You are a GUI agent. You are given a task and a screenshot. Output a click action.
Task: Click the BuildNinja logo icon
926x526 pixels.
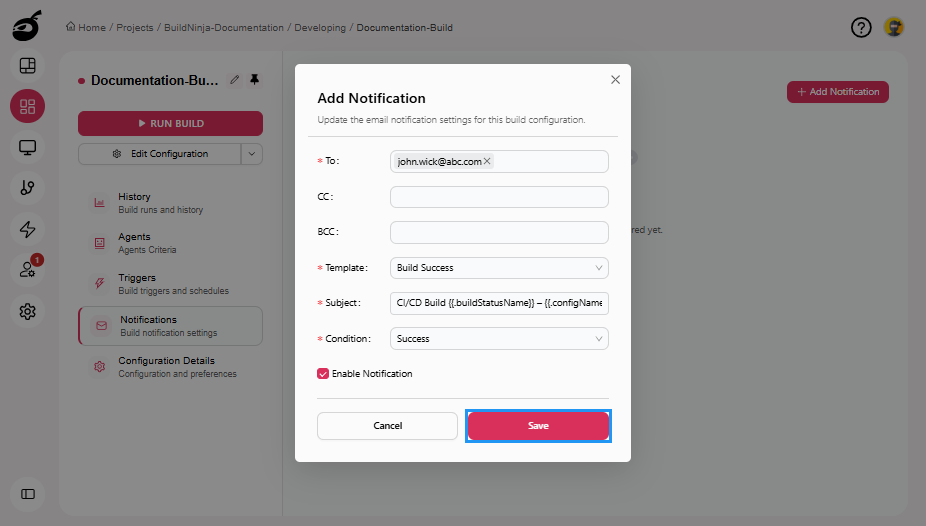click(x=27, y=26)
